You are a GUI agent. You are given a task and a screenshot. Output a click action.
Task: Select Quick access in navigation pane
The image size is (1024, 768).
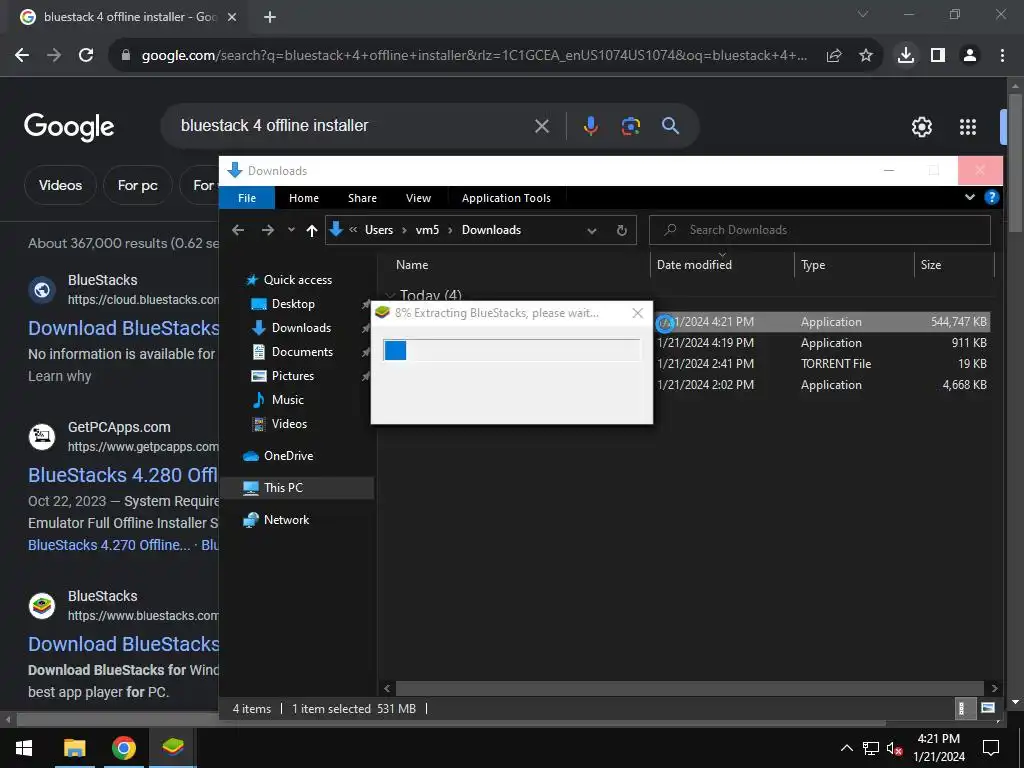click(297, 280)
